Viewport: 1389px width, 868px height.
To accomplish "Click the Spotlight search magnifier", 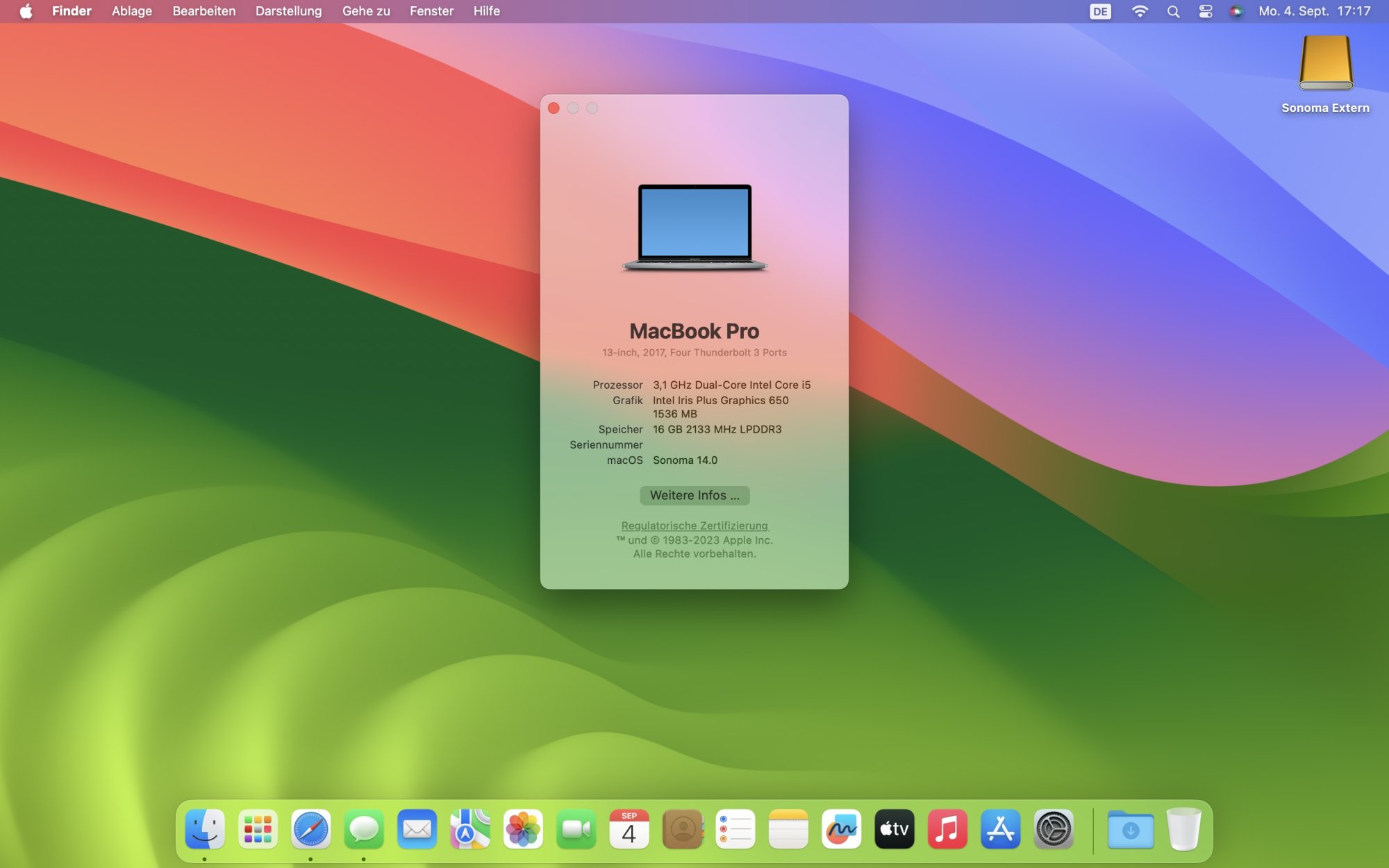I will (x=1173, y=11).
